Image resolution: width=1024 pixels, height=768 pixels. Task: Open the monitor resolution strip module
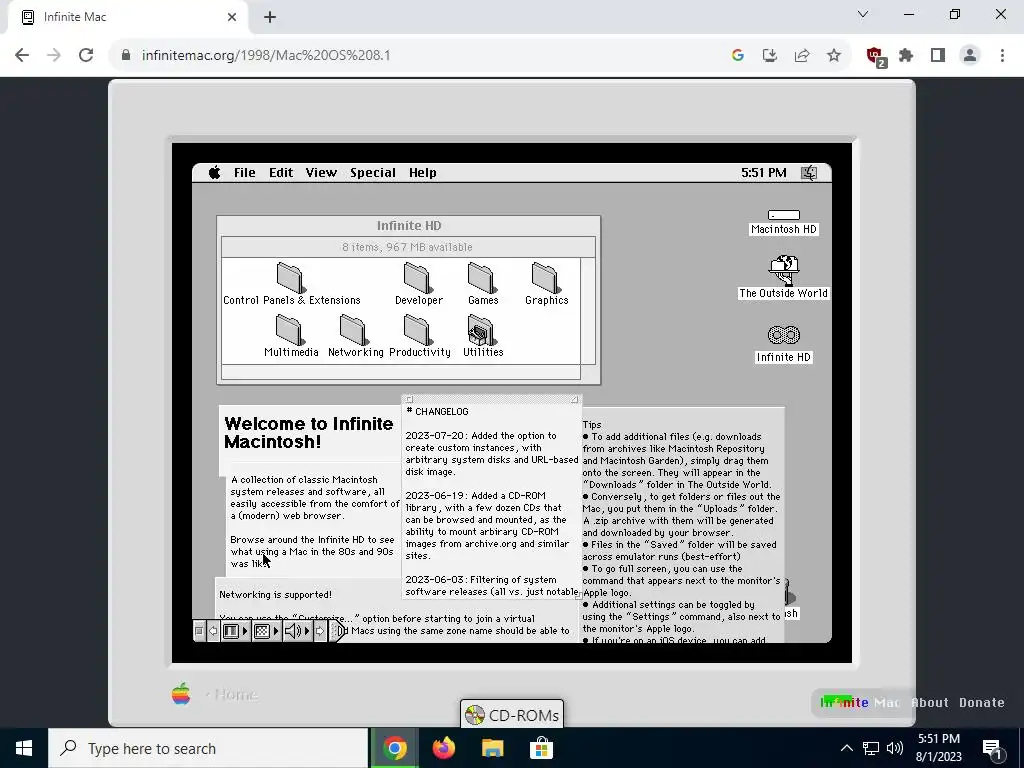pos(266,631)
